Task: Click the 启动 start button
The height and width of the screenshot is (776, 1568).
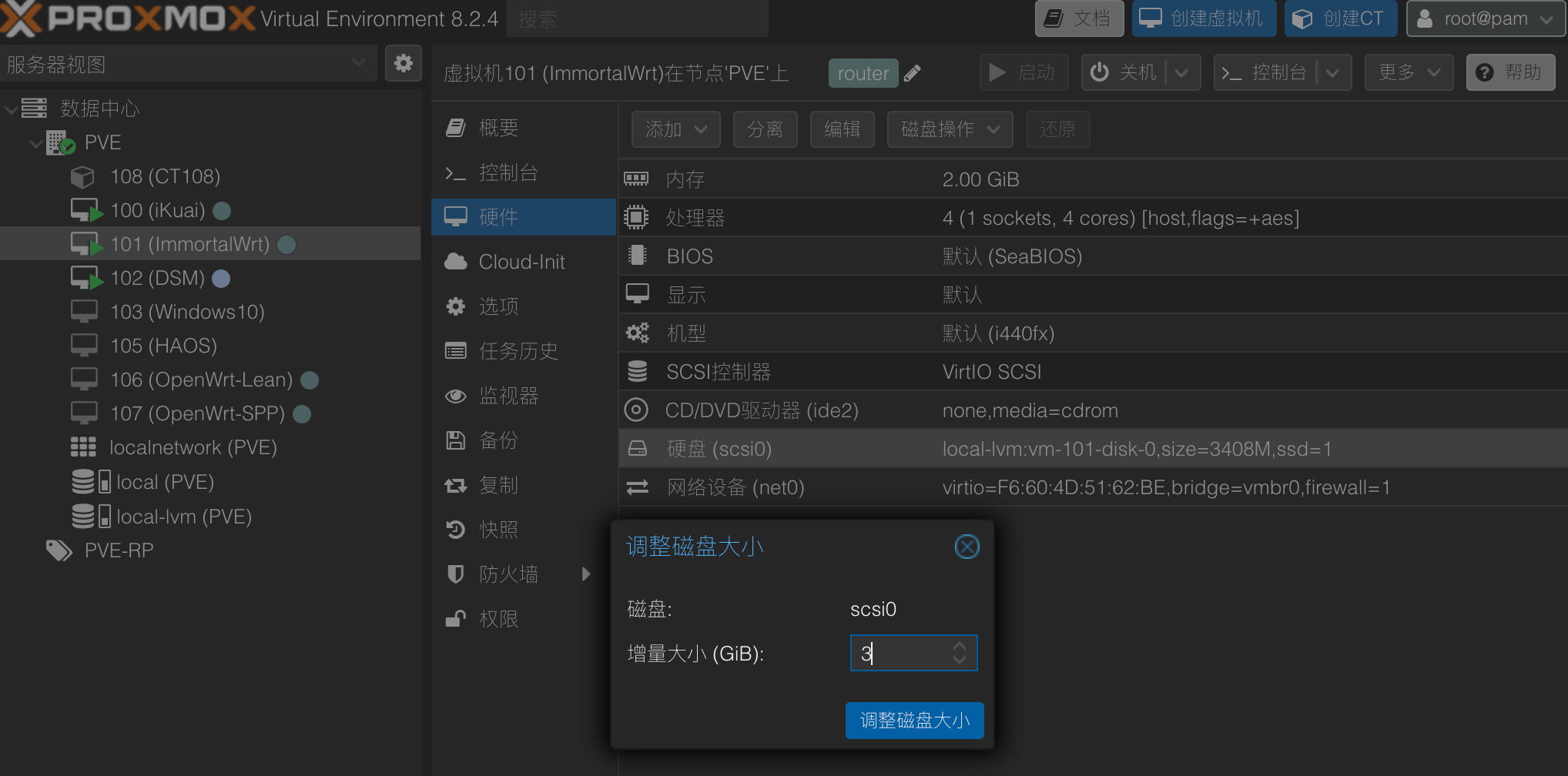Action: [1024, 72]
